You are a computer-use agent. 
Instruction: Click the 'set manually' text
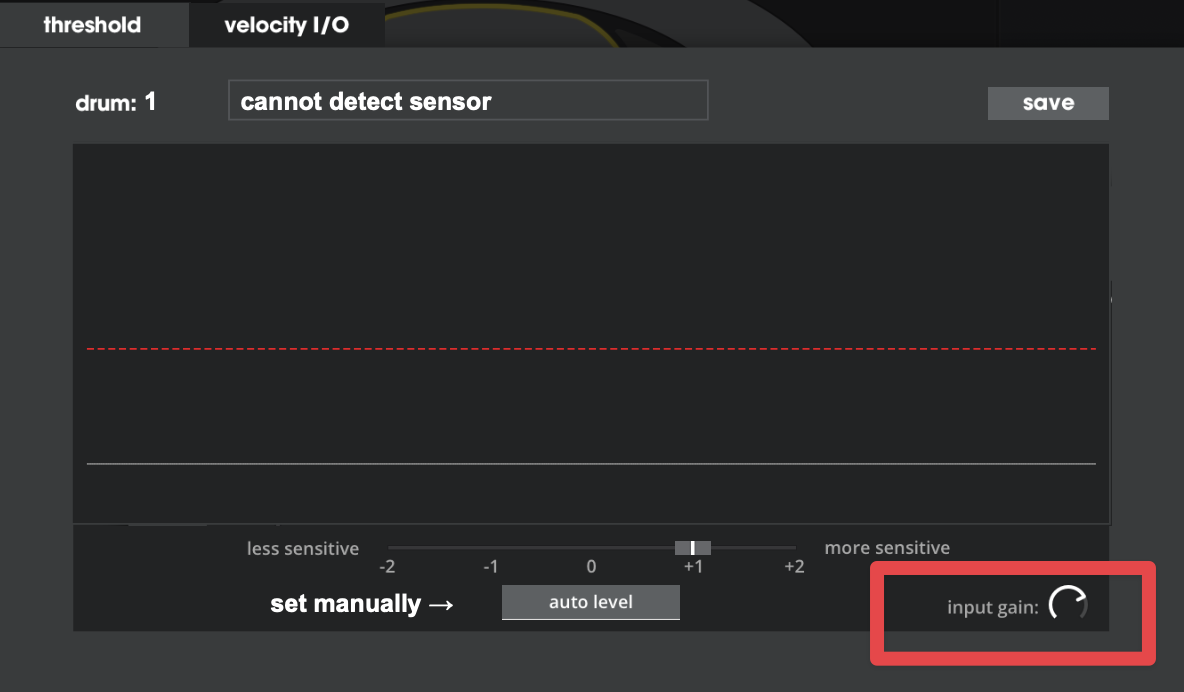tap(345, 604)
